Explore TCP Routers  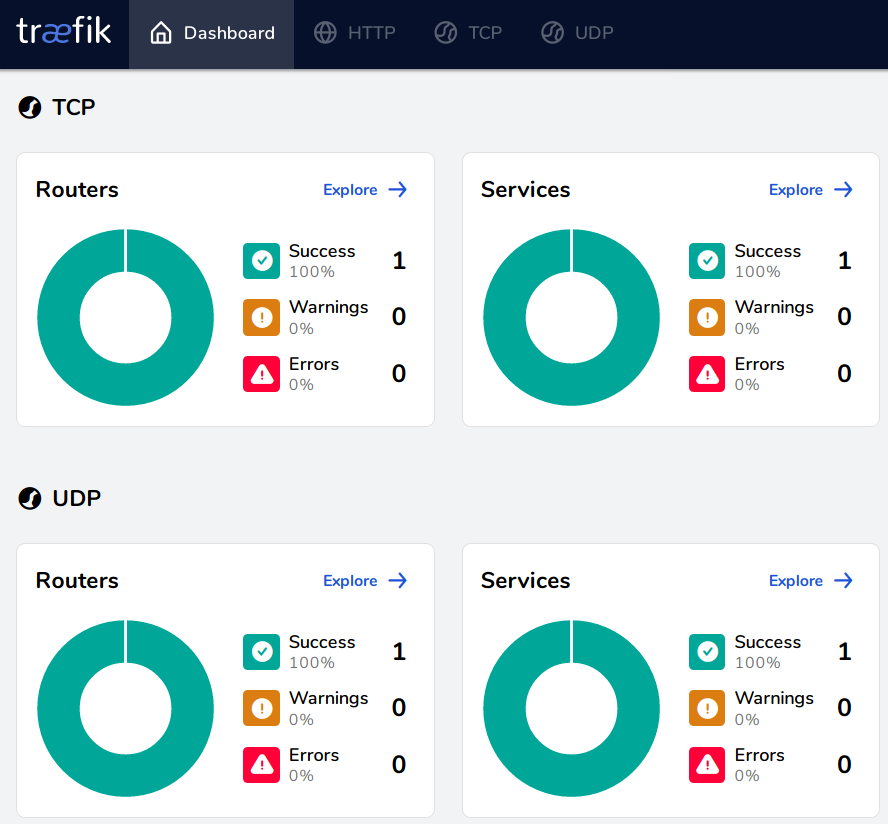[x=365, y=190]
